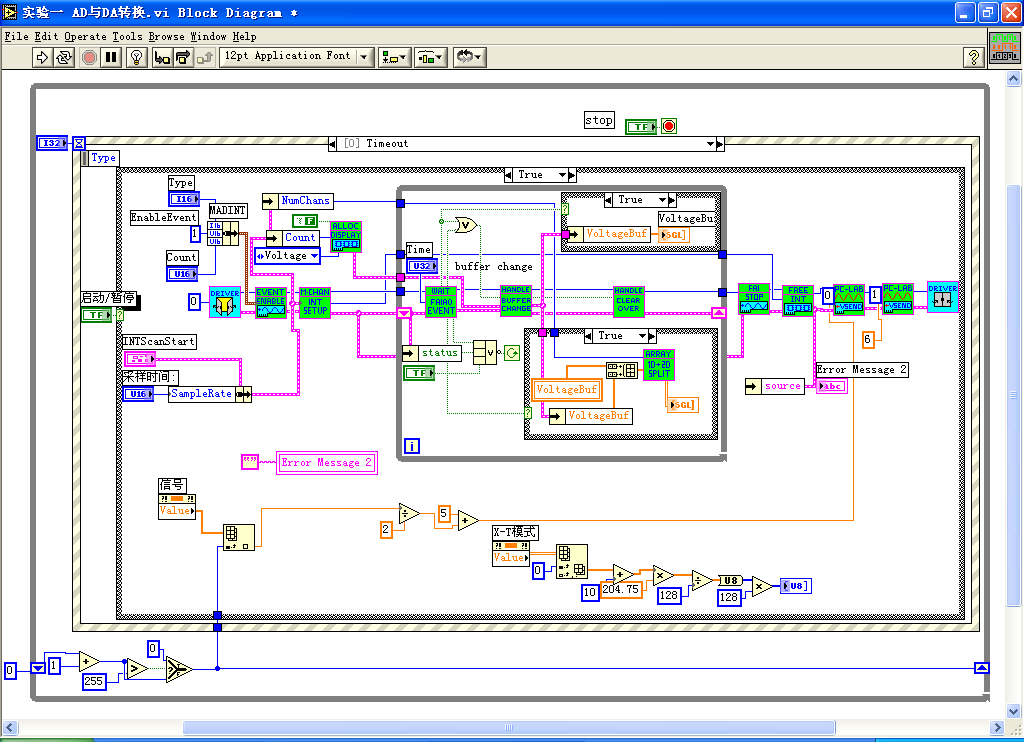
Task: Click the Step Over toolbar icon
Action: pyautogui.click(x=183, y=57)
